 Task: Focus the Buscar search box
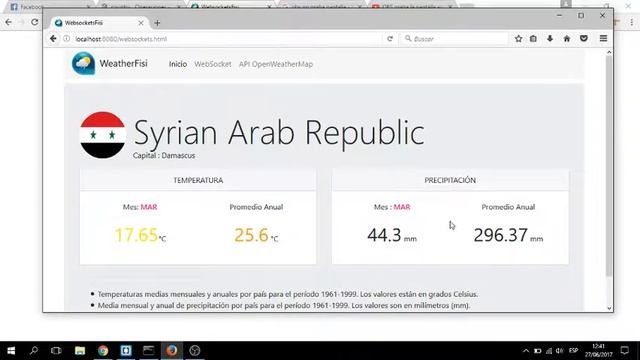pyautogui.click(x=455, y=39)
